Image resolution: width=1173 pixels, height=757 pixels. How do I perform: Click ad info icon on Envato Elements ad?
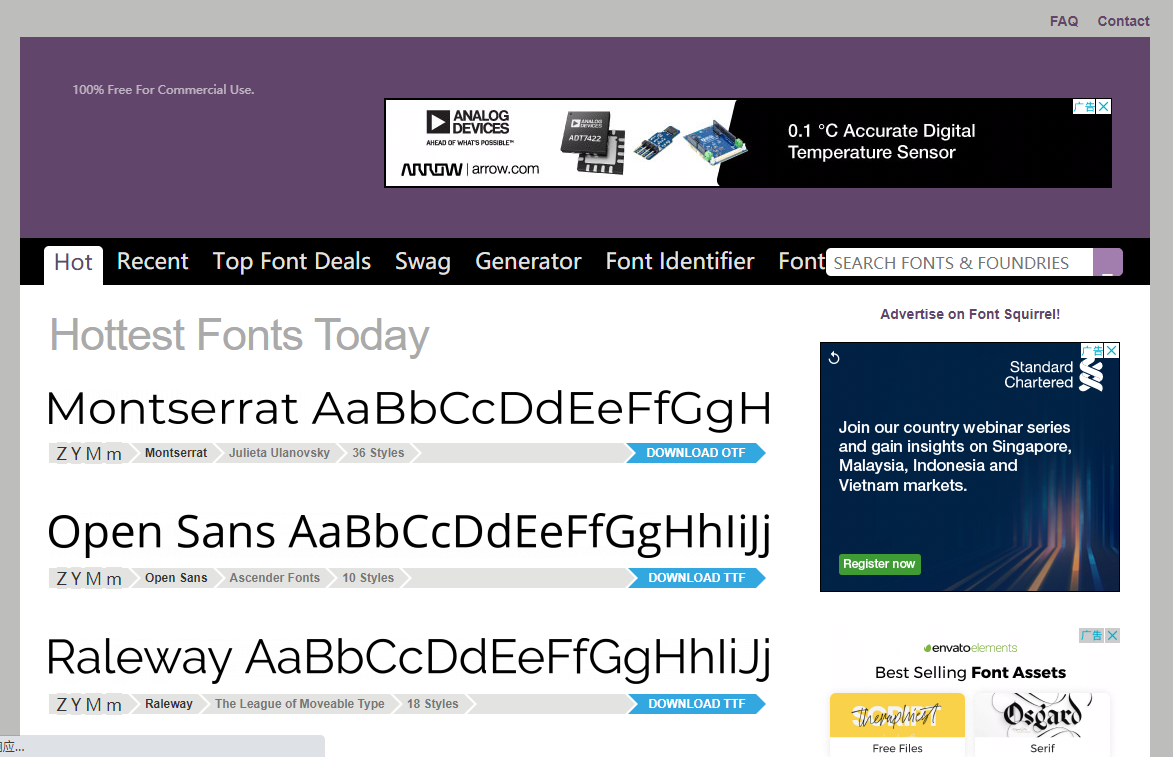click(x=1091, y=635)
